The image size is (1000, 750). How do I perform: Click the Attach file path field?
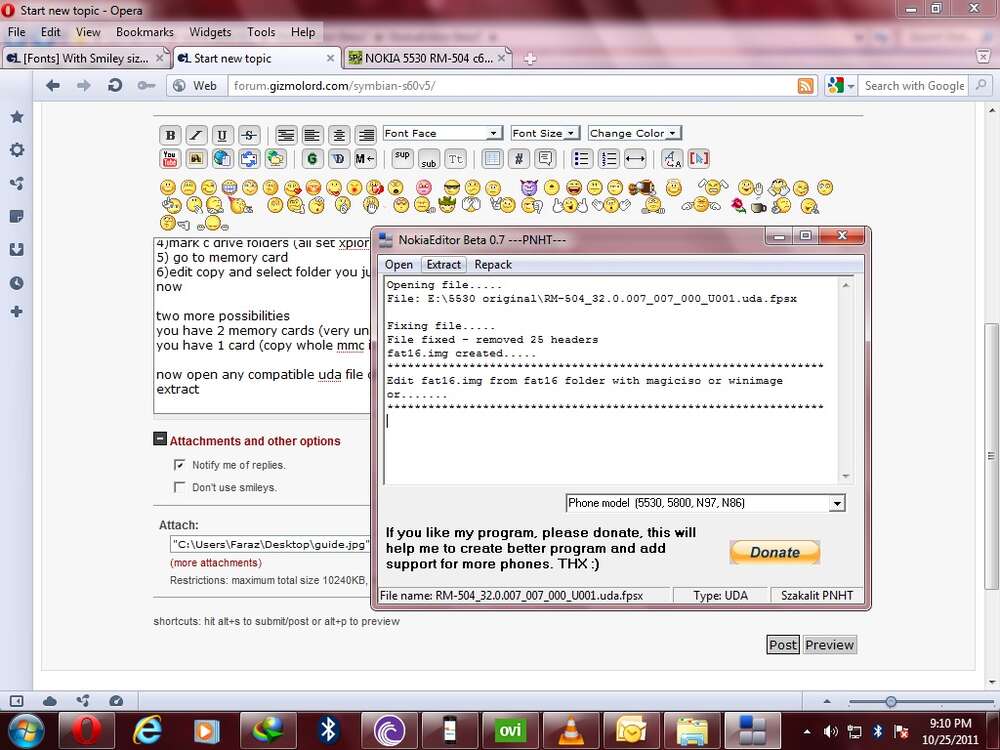(270, 544)
